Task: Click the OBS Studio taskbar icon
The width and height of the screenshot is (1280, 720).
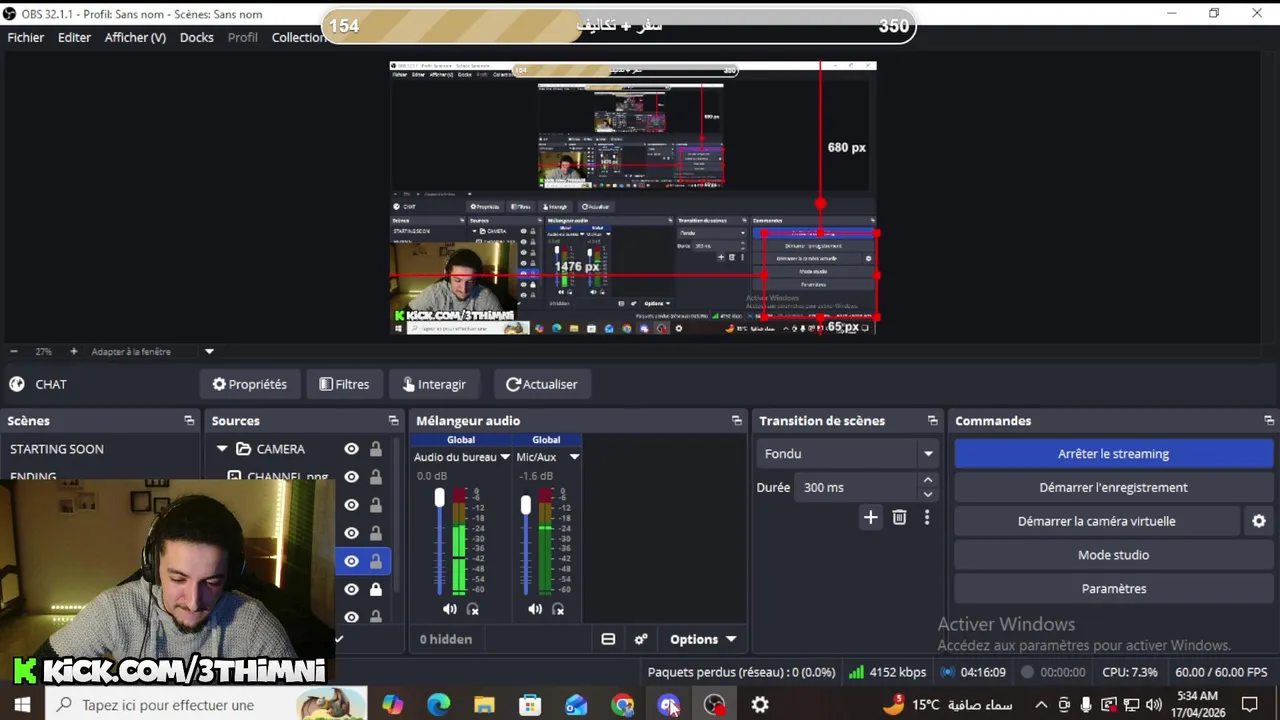Action: [x=714, y=705]
